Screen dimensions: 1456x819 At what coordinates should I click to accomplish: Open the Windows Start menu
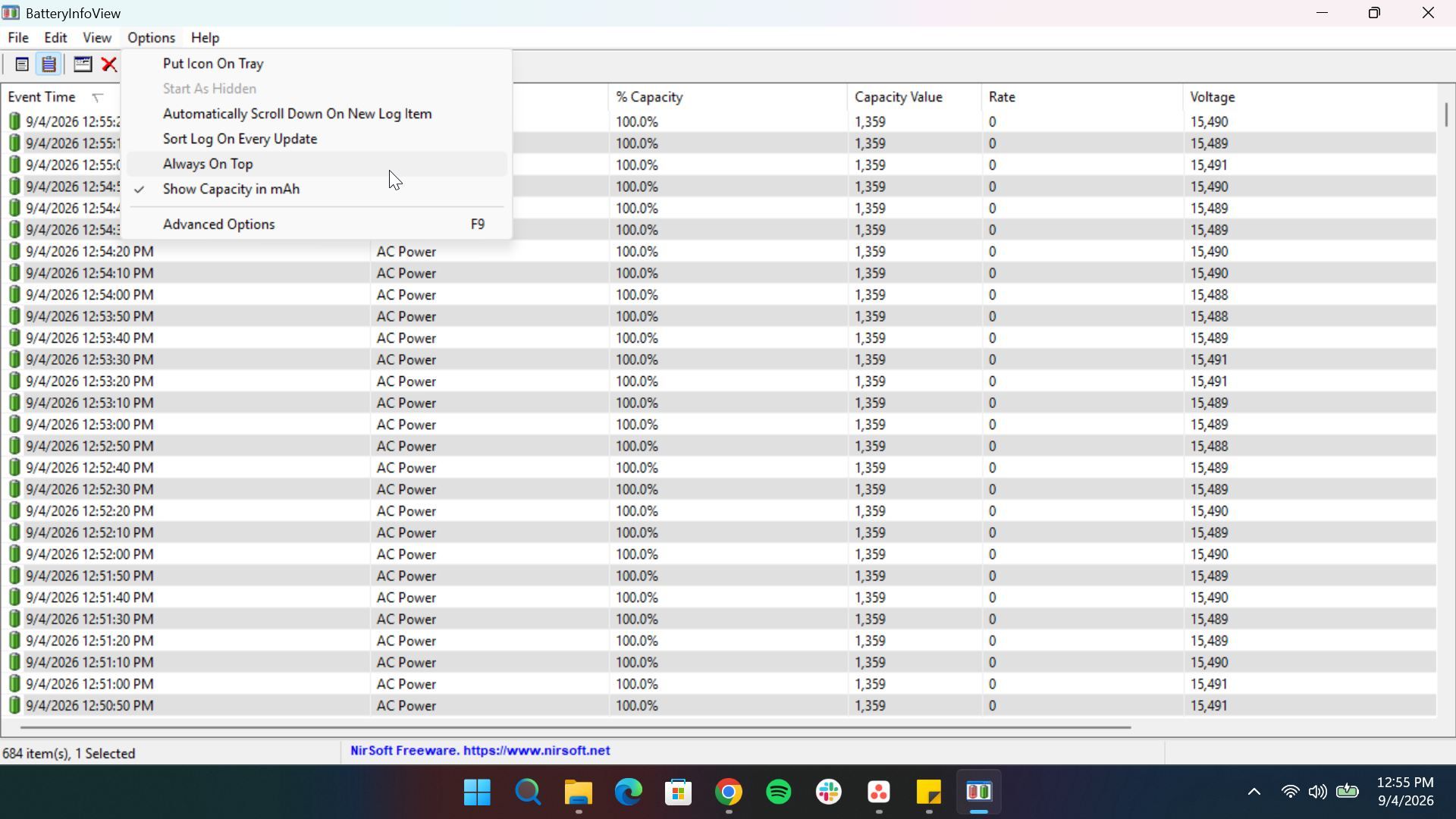point(477,793)
